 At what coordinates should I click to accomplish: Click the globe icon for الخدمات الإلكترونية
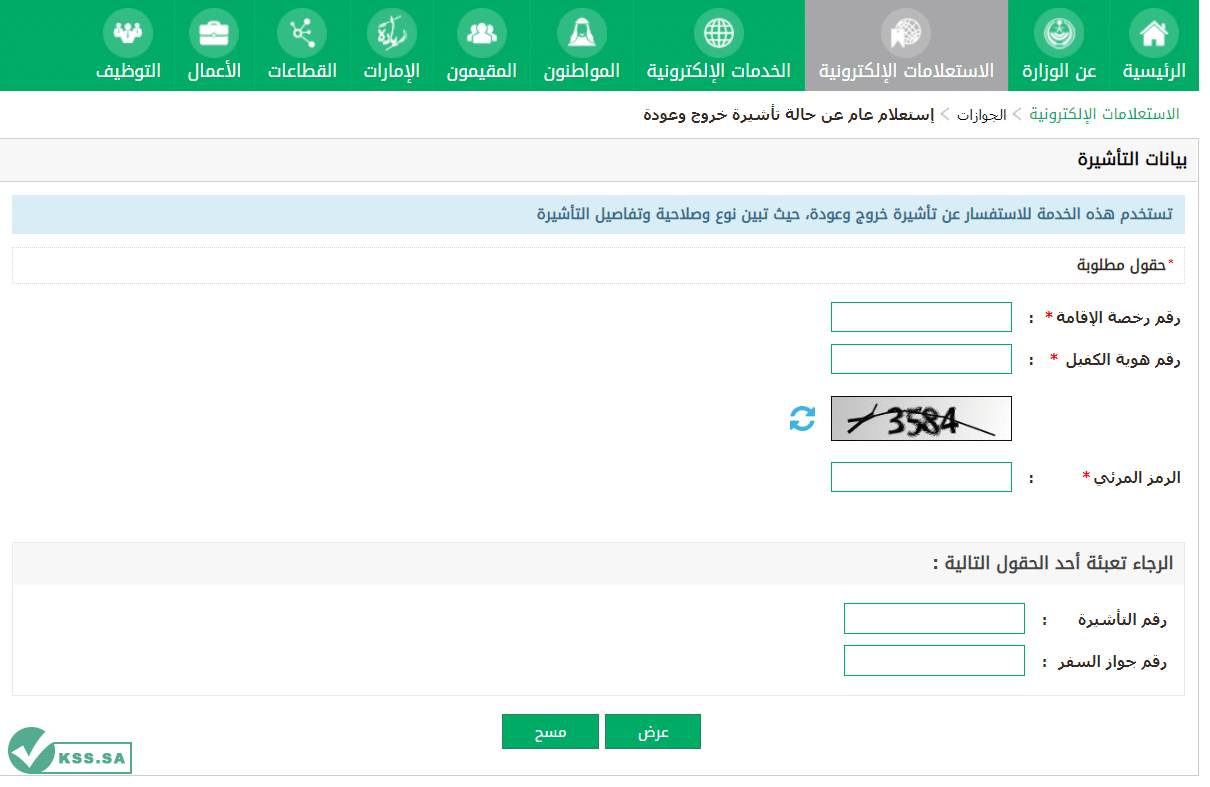tap(718, 33)
